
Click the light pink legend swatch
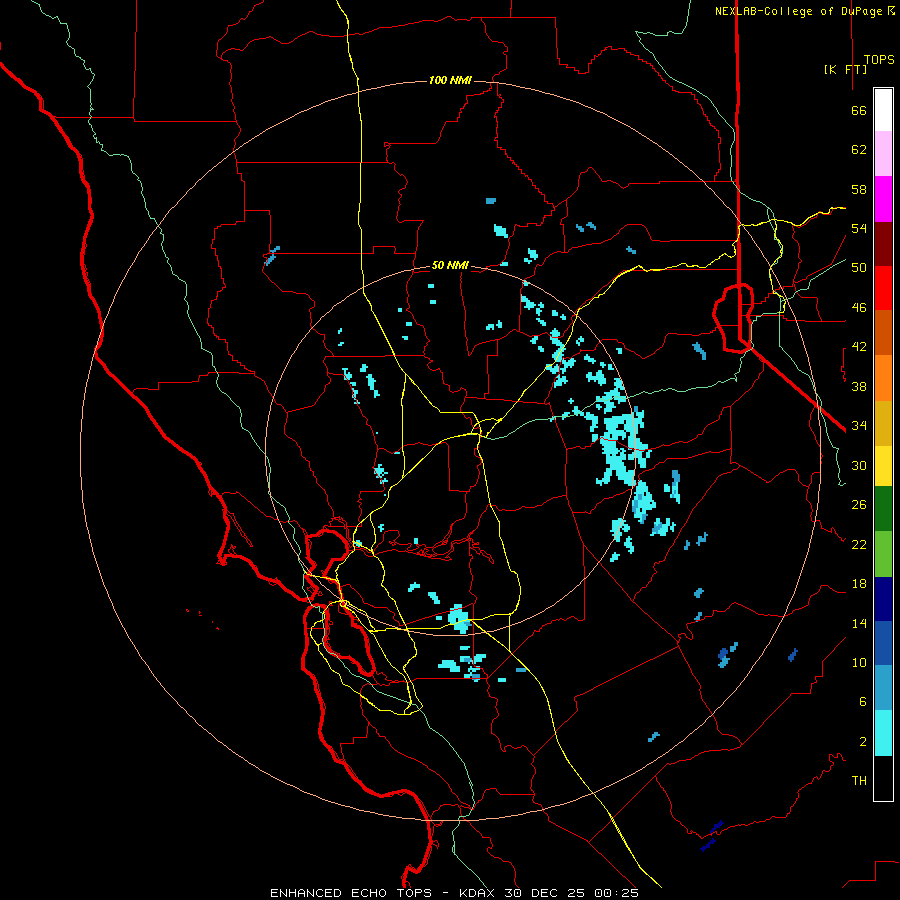click(883, 154)
